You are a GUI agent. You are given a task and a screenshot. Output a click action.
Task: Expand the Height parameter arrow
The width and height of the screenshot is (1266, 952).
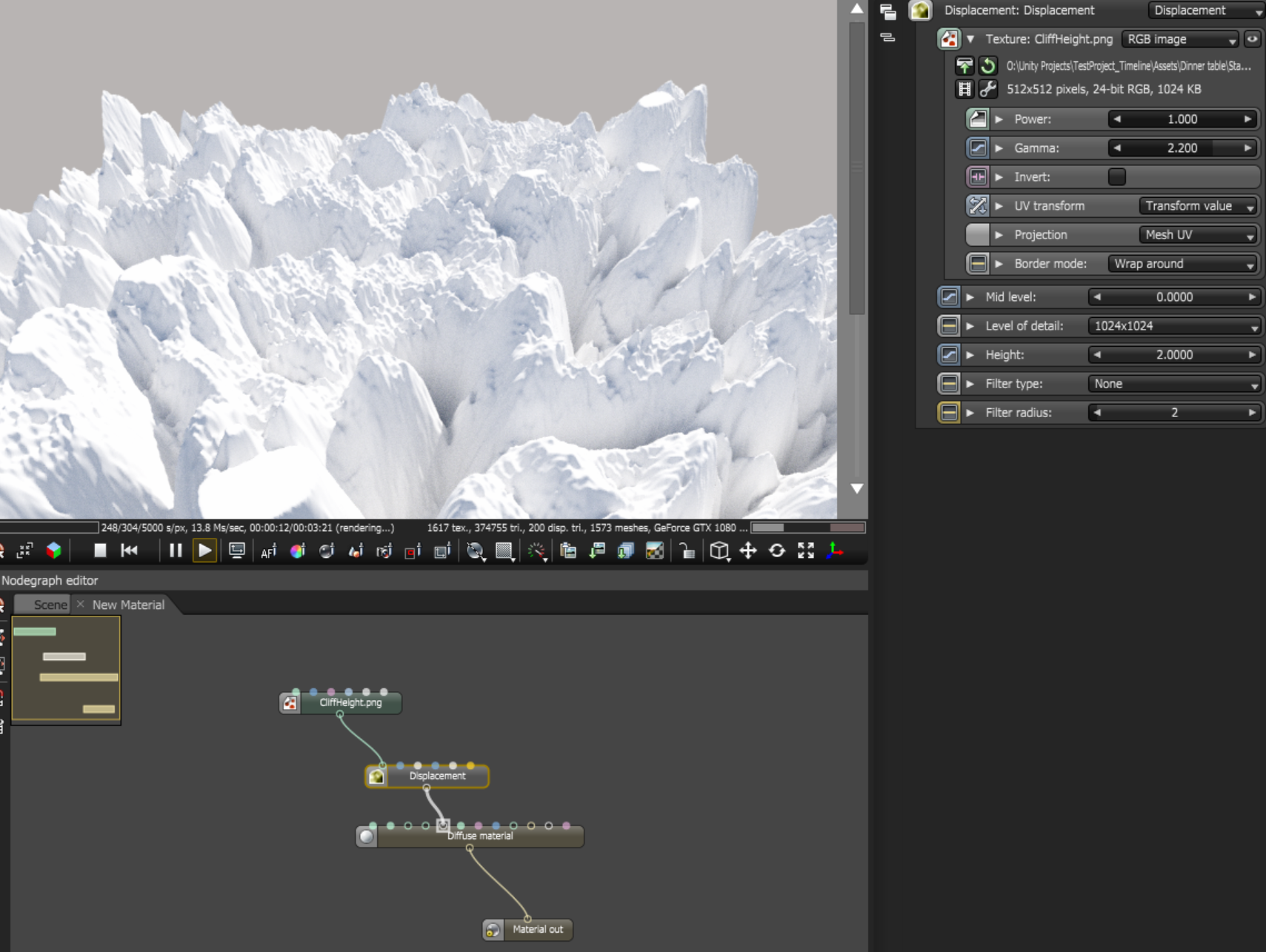pos(970,355)
